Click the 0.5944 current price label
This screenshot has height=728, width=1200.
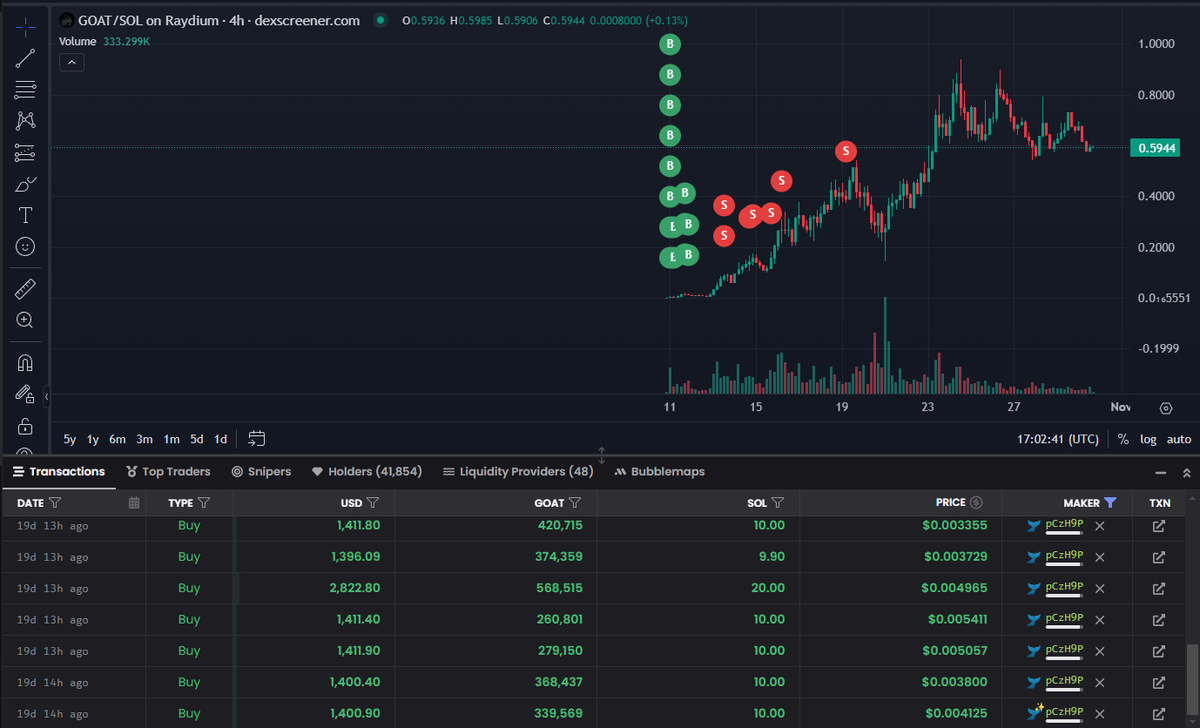click(1155, 148)
